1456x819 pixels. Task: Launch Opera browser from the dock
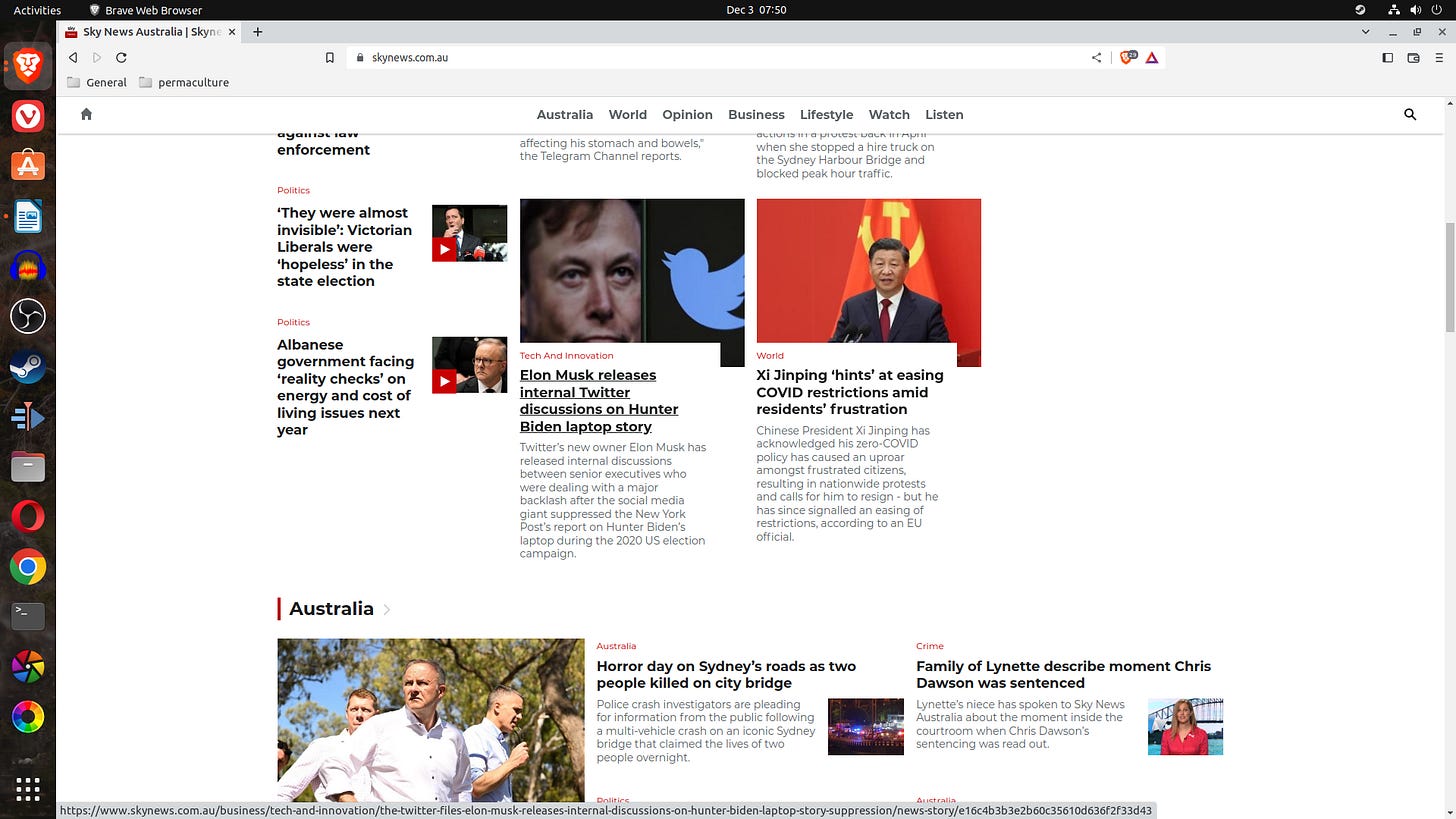pos(28,516)
